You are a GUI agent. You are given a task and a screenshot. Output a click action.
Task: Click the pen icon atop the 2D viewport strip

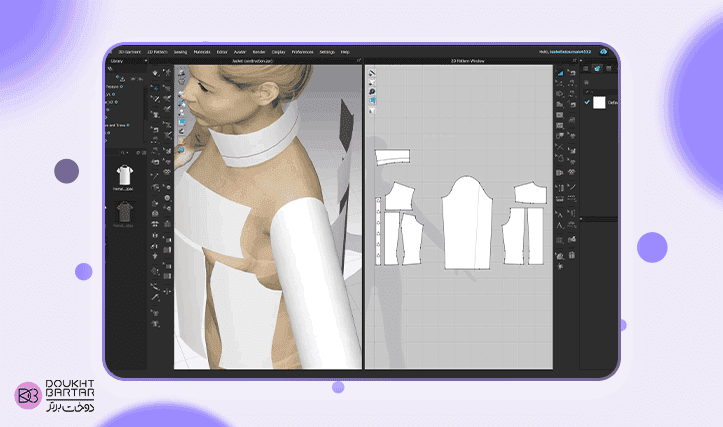pos(372,73)
